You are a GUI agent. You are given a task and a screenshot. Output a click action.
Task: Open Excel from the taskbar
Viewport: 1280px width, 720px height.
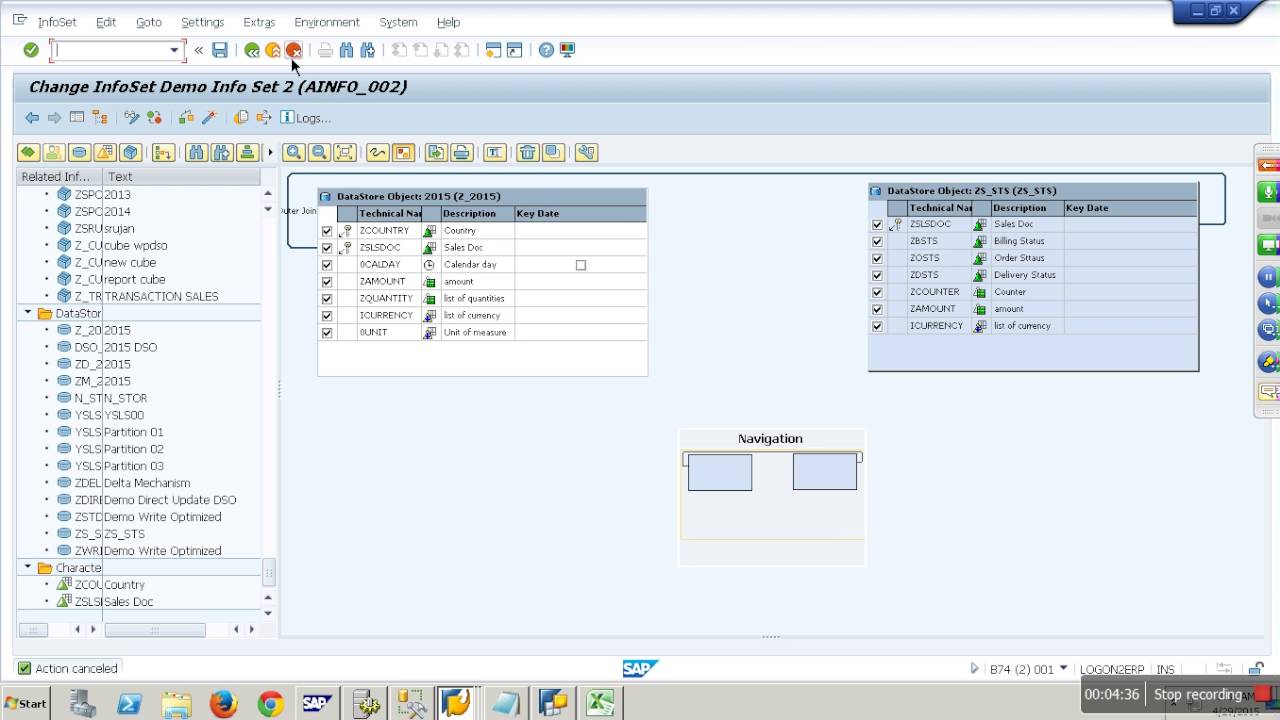[600, 704]
